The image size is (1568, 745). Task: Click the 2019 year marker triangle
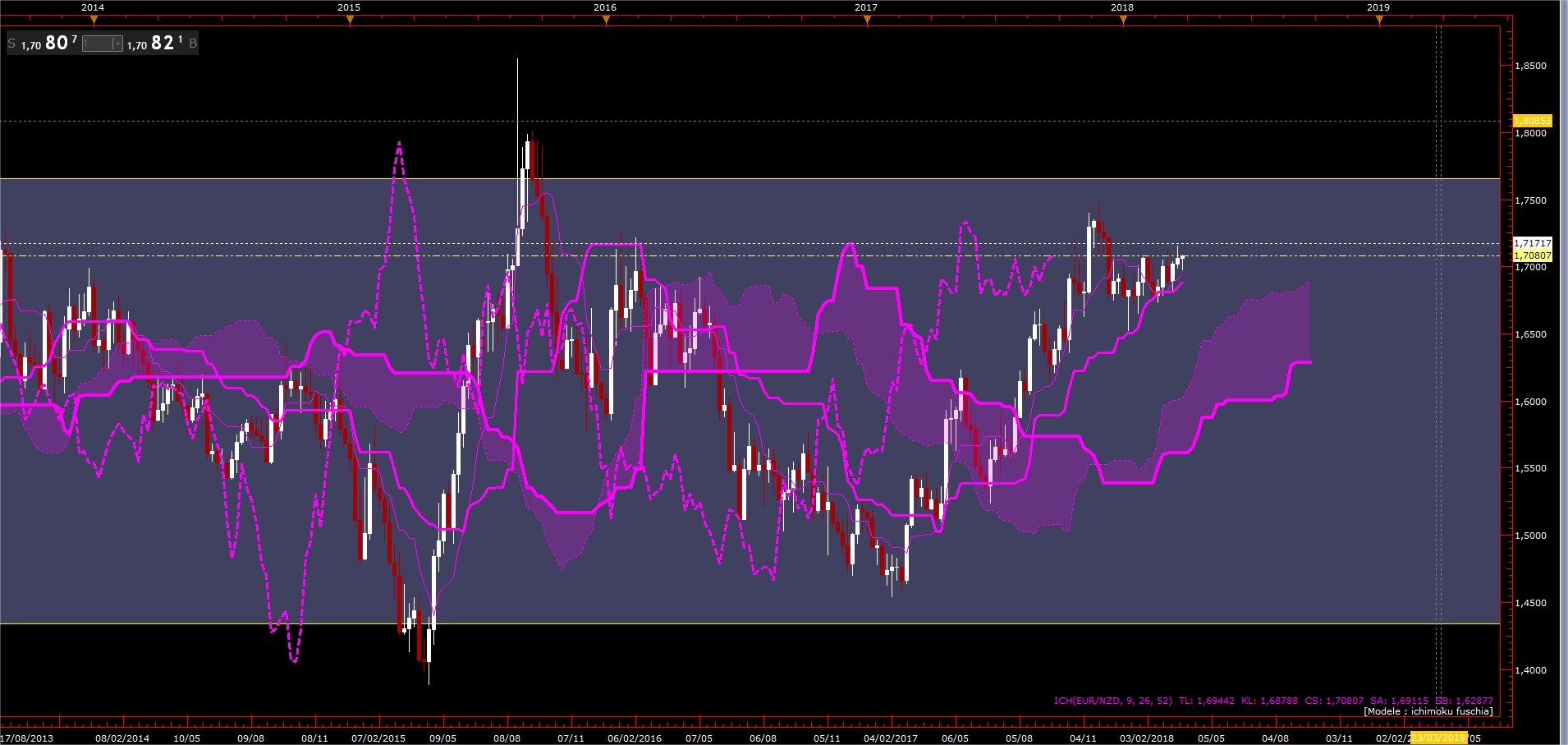coord(1379,21)
